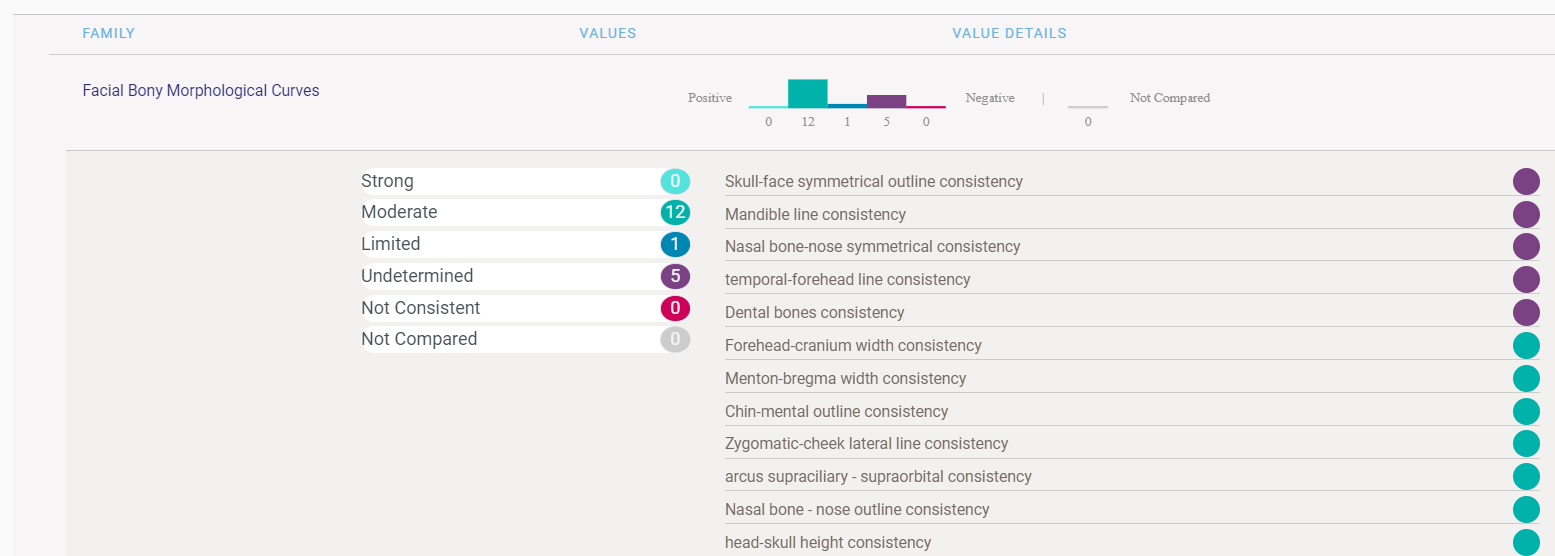Toggle the Moderate filter with count 12
The image size is (1555, 556).
(524, 212)
